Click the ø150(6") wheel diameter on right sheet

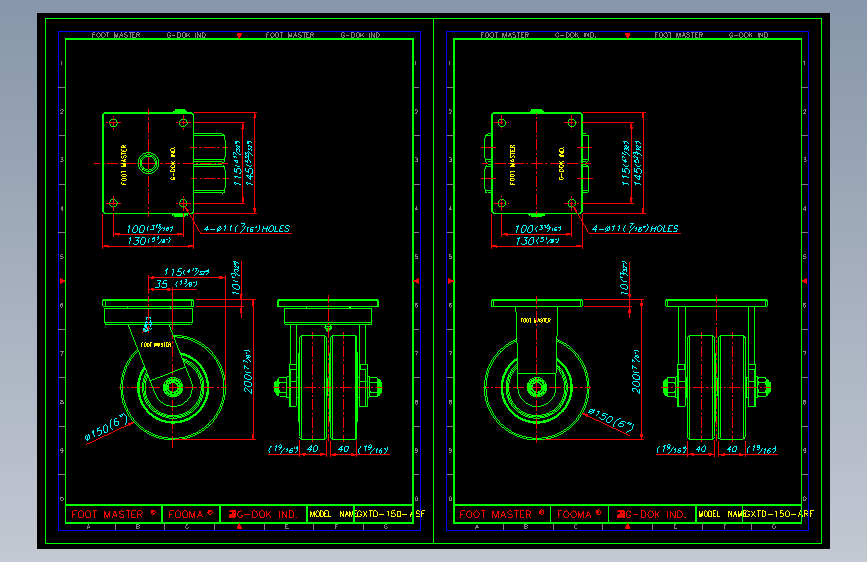[x=610, y=420]
